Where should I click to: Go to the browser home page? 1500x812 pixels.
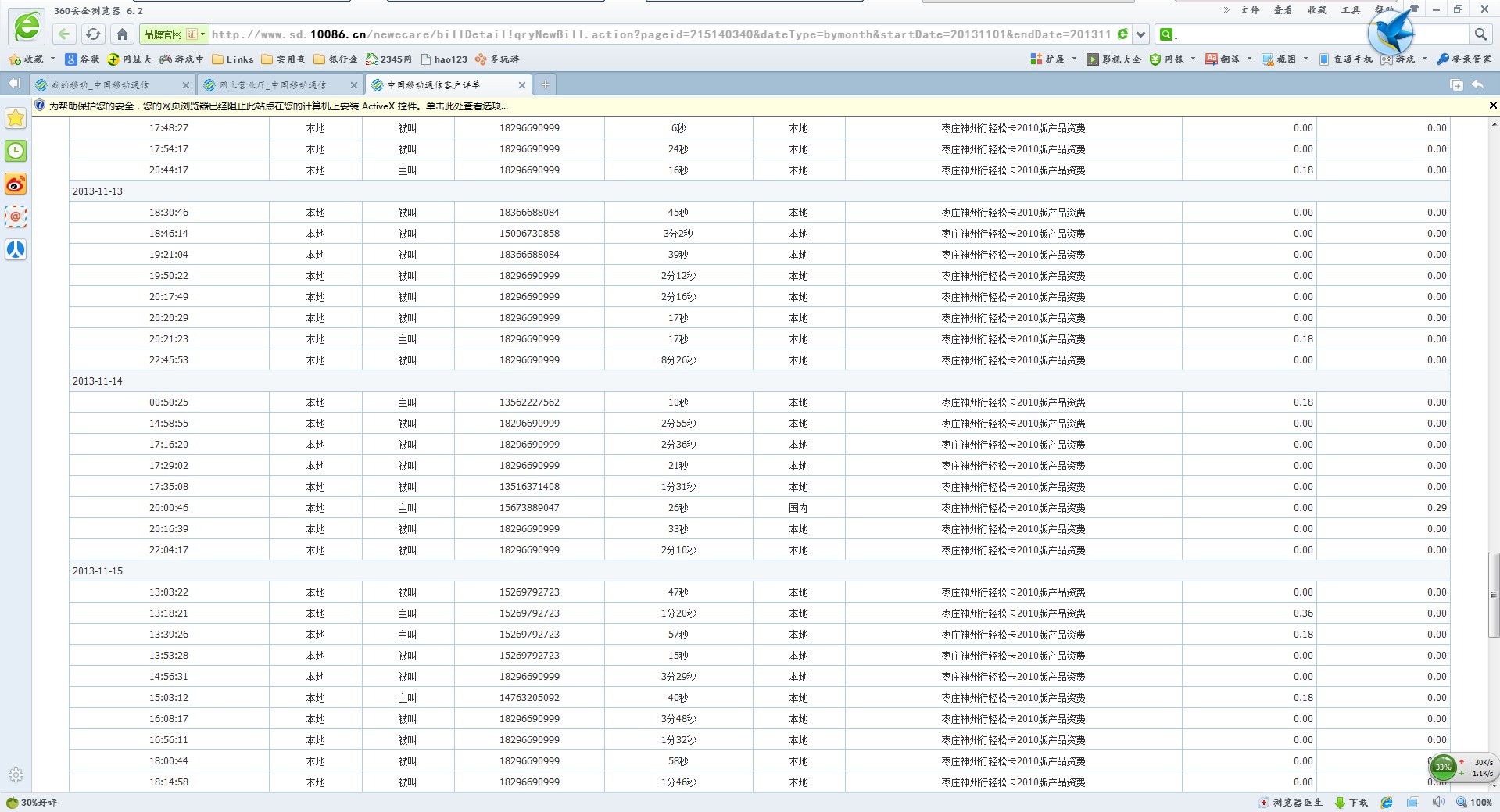(x=122, y=34)
